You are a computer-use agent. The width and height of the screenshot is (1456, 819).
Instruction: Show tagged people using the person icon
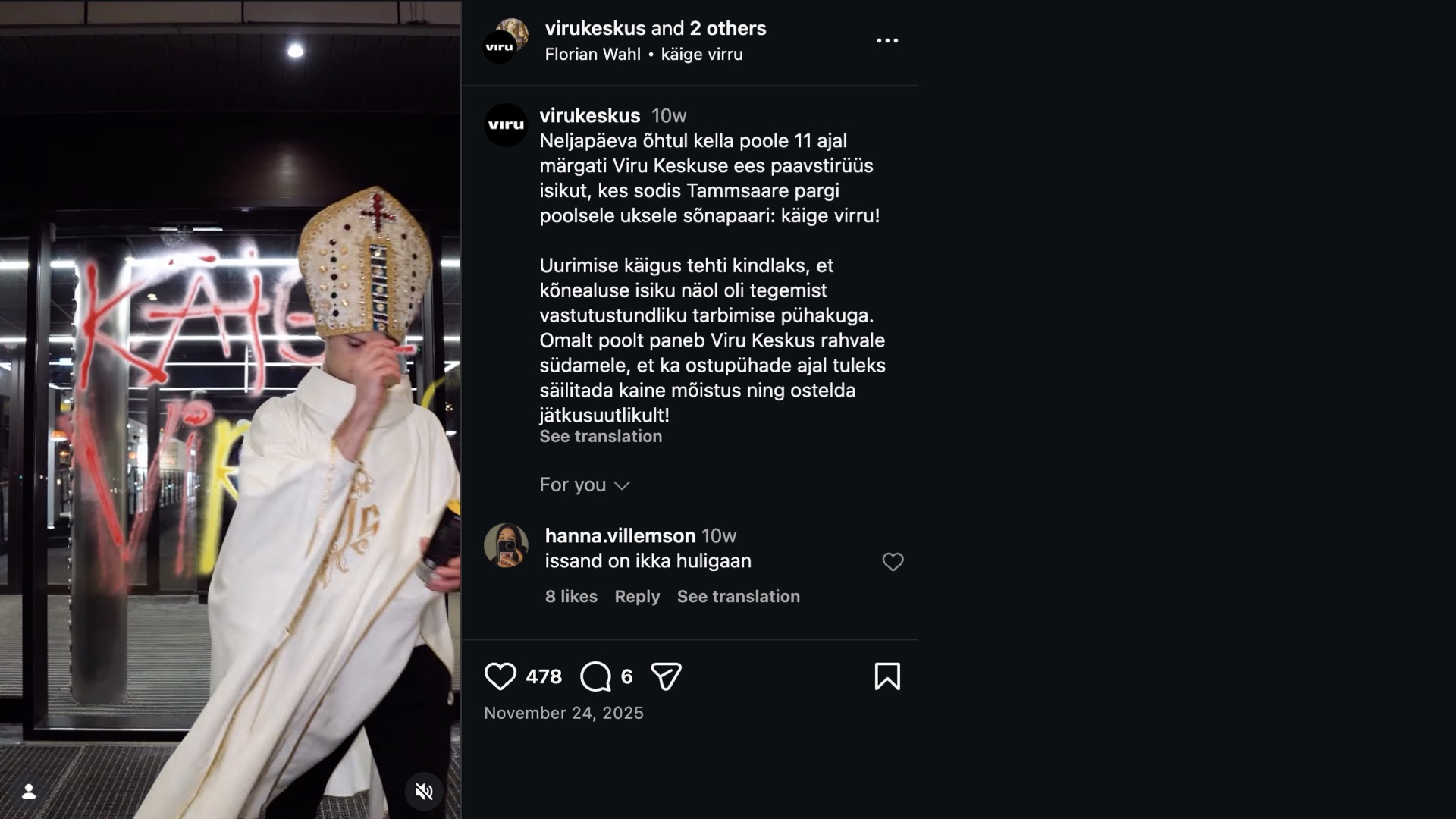point(29,792)
